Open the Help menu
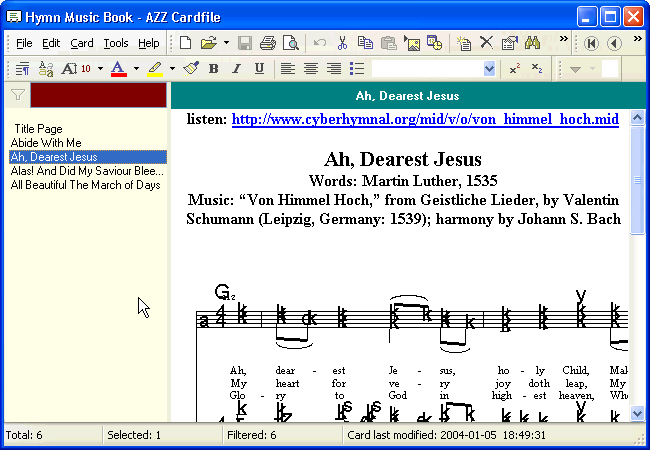This screenshot has width=650, height=450. click(x=149, y=43)
